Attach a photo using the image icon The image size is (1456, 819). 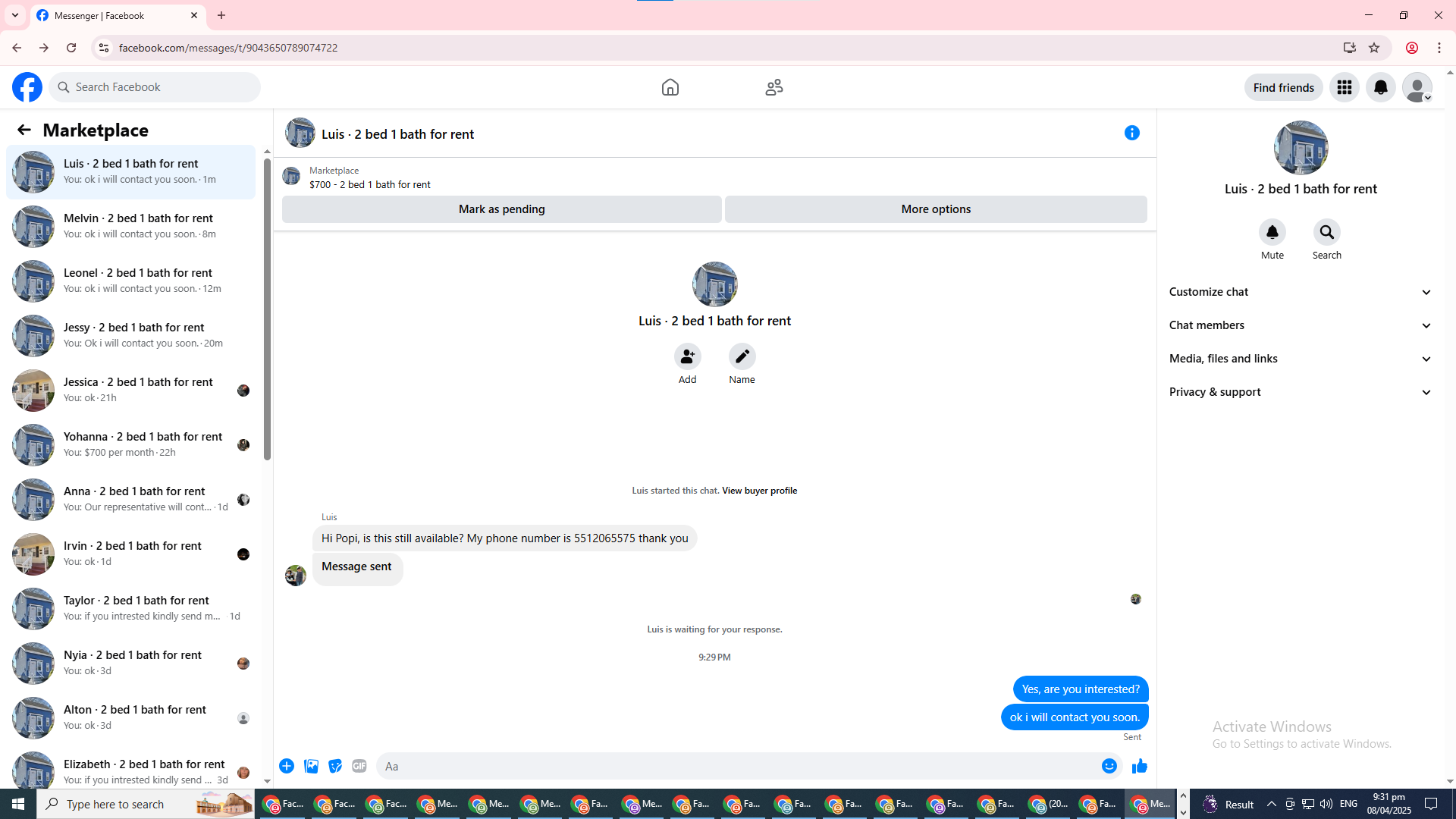[x=311, y=766]
